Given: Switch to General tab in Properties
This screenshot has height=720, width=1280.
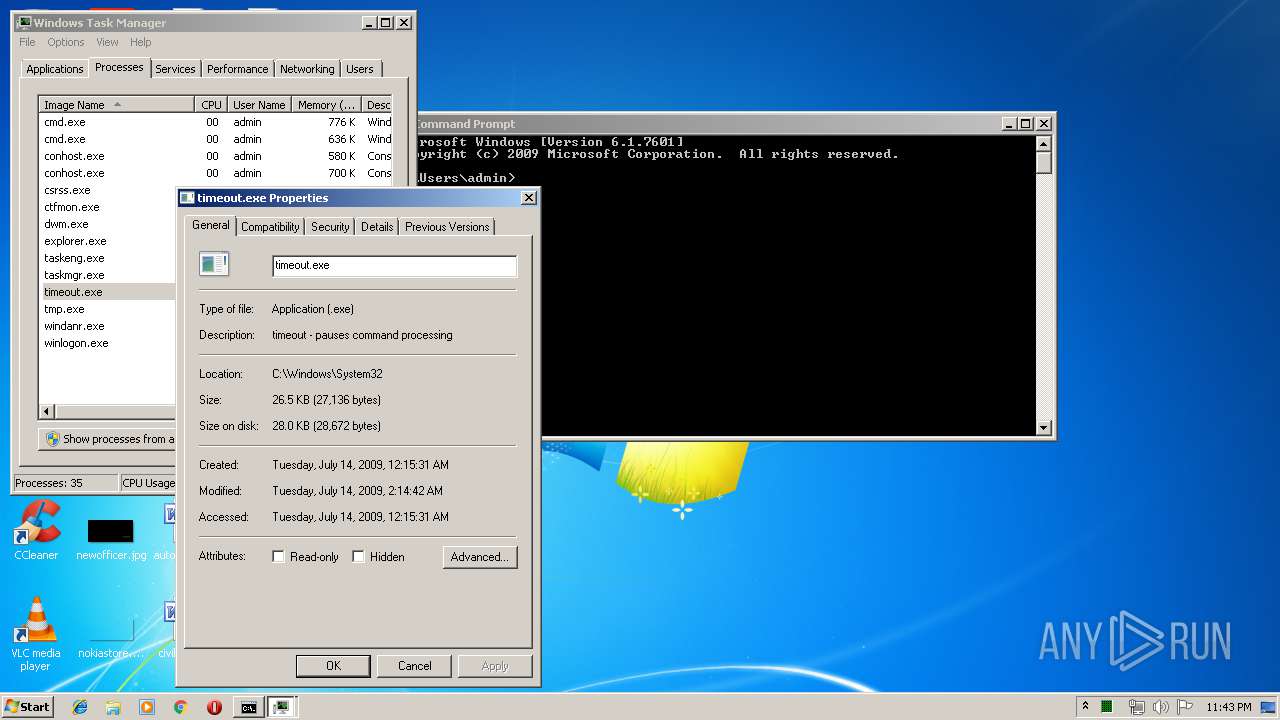Looking at the screenshot, I should (211, 225).
